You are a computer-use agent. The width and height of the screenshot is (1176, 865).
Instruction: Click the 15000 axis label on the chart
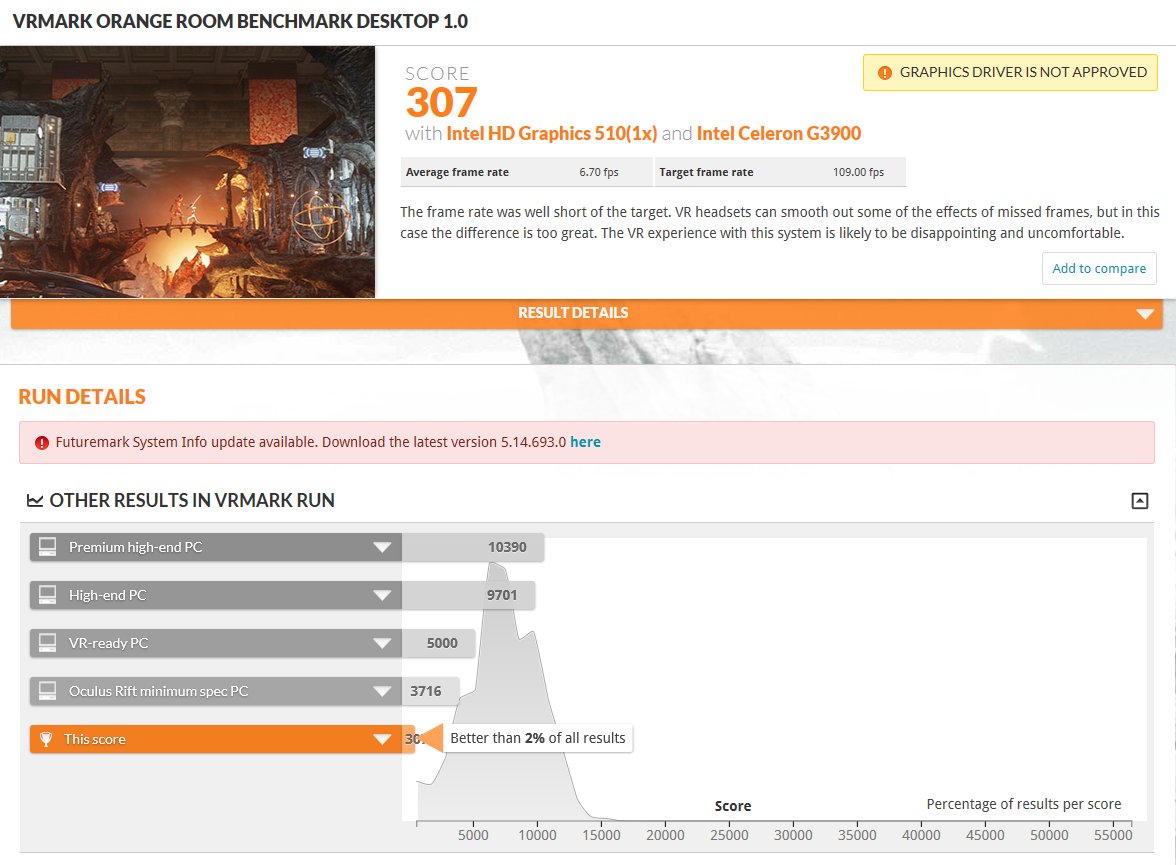tap(601, 835)
